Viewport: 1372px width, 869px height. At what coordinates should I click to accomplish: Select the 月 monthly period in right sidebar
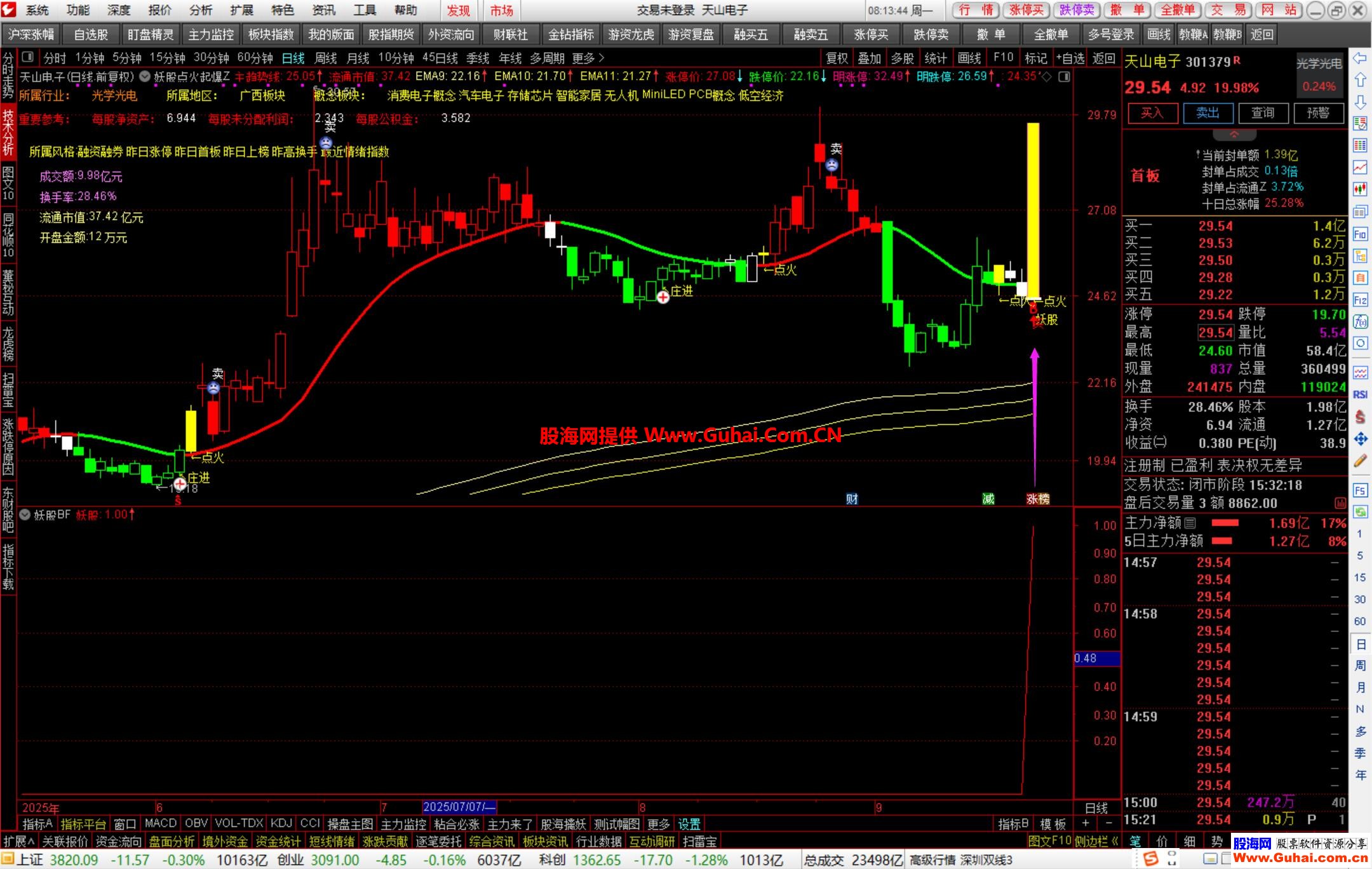[x=1360, y=687]
